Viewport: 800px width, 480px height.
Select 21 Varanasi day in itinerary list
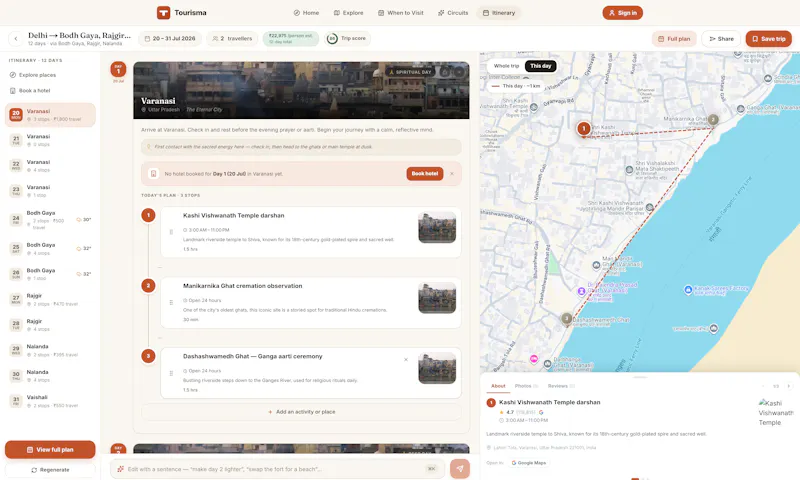50,140
